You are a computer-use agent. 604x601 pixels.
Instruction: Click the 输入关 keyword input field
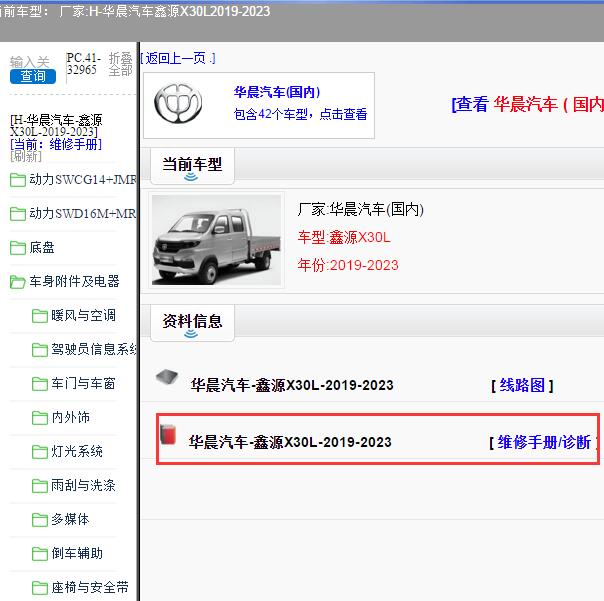(30, 61)
